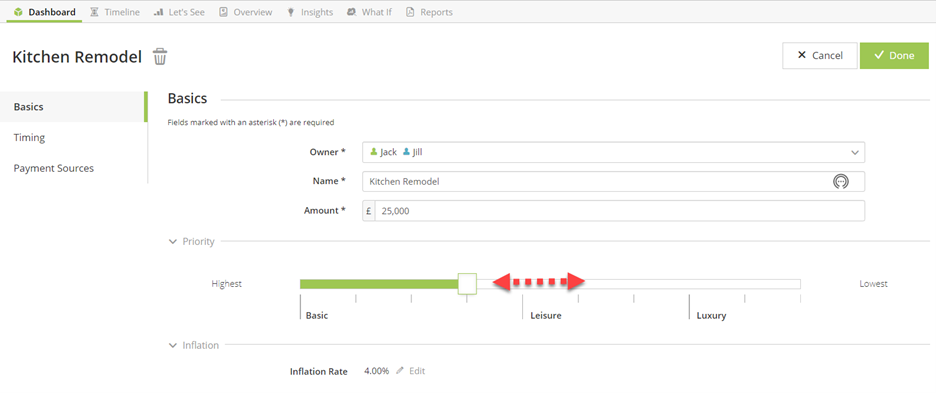The image size is (936, 393).
Task: Click the Overview page icon
Action: click(x=223, y=12)
